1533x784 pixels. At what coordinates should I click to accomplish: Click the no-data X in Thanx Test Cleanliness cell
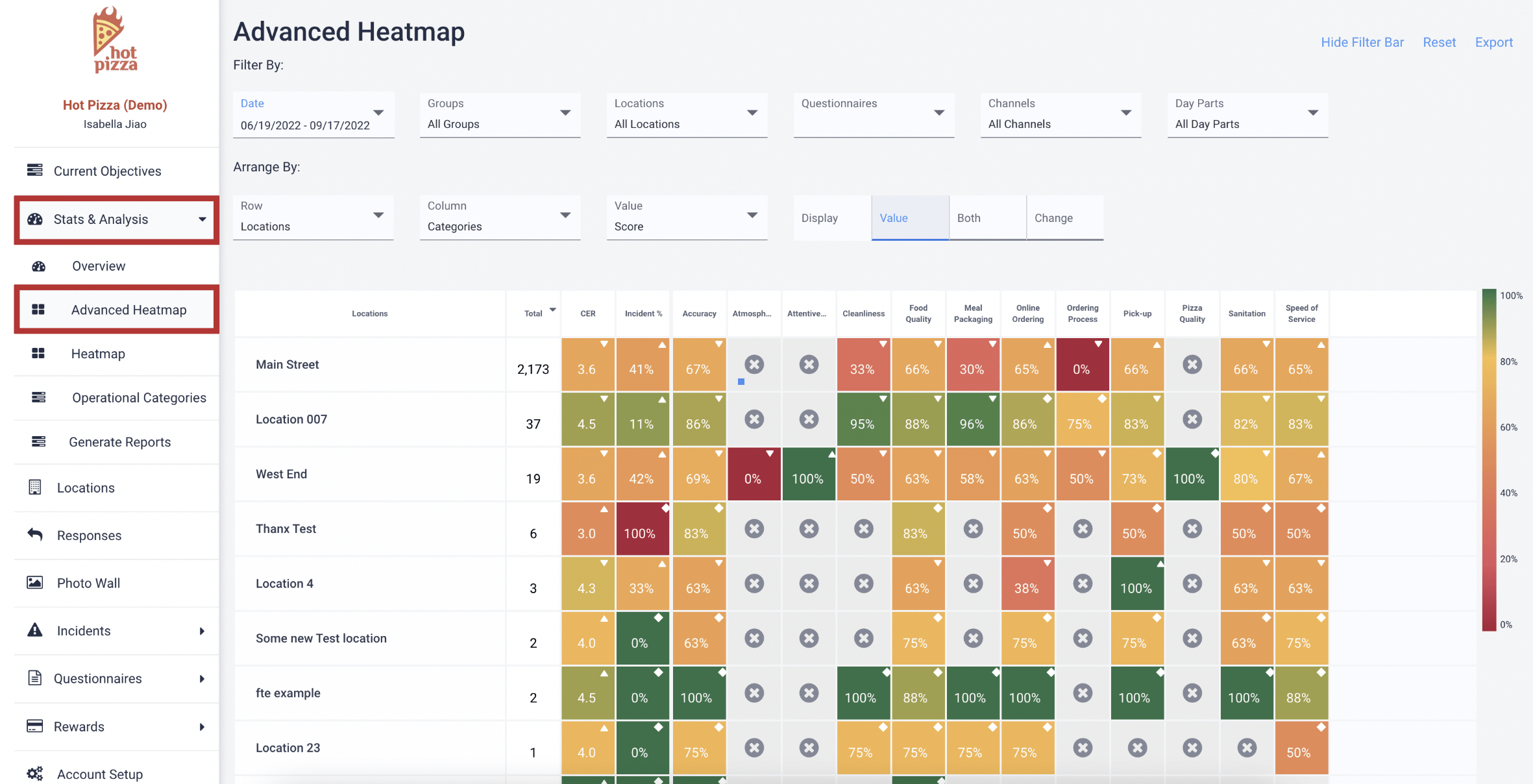click(x=864, y=529)
